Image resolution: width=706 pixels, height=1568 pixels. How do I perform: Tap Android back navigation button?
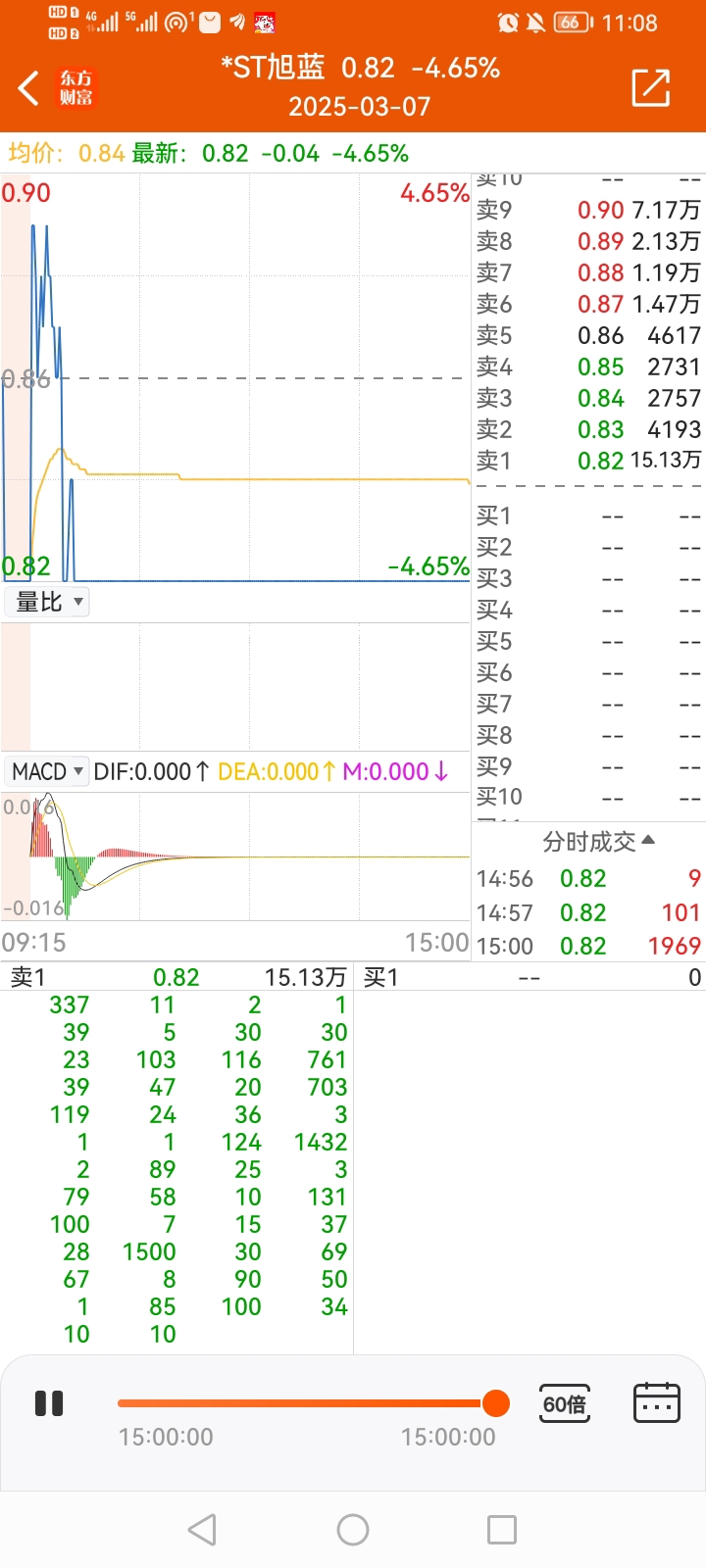click(202, 1530)
